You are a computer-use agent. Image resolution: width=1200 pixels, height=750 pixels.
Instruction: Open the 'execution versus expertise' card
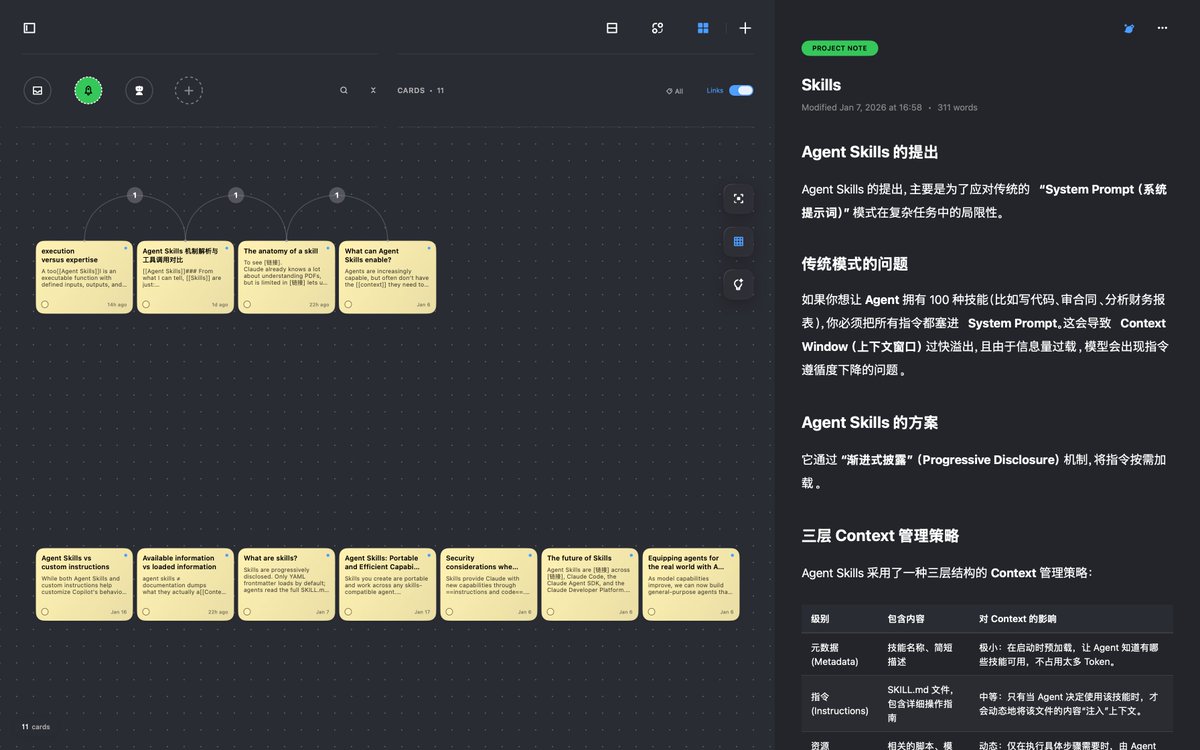coord(84,277)
